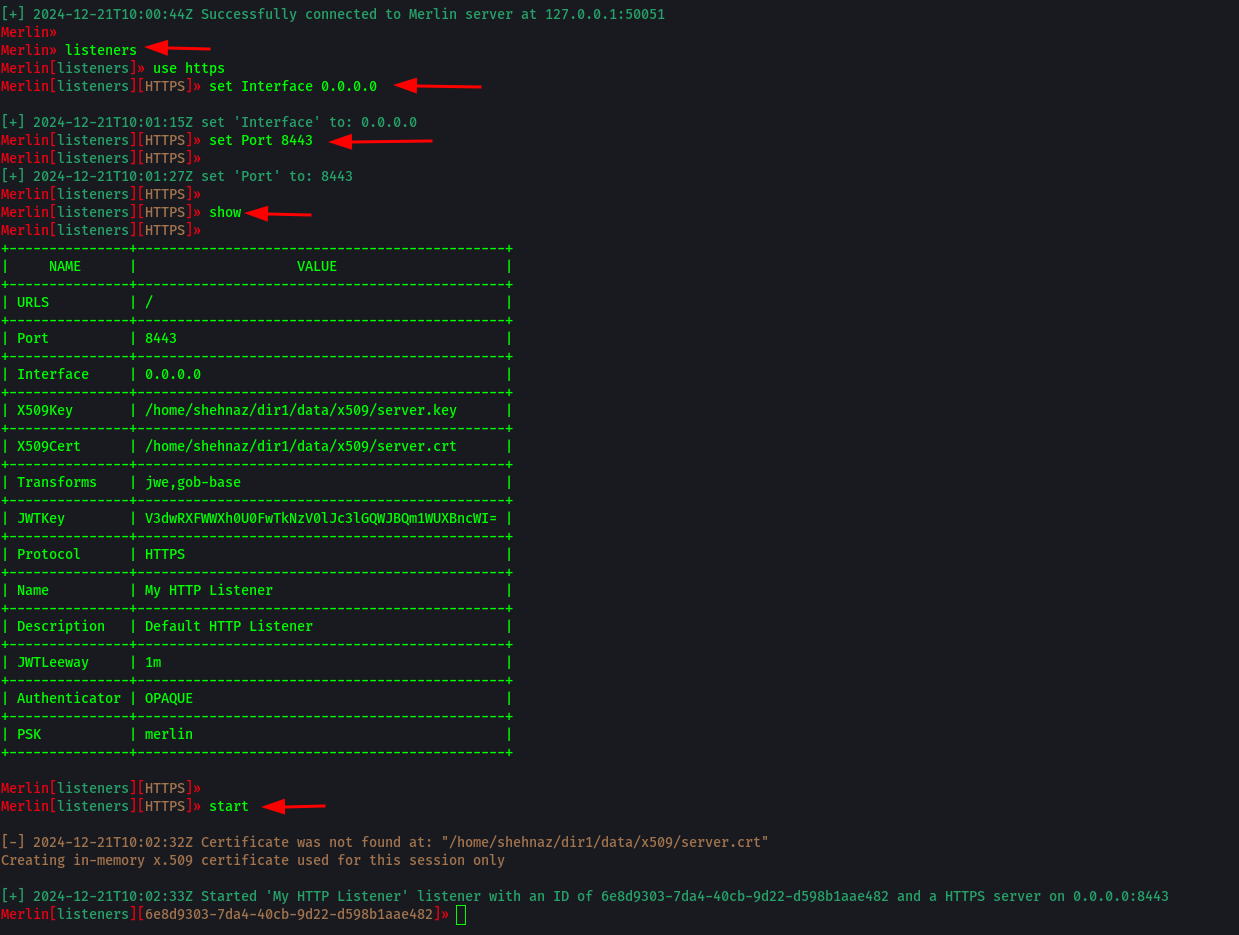
Task: Click the listener ID in the final prompt
Action: click(x=289, y=914)
